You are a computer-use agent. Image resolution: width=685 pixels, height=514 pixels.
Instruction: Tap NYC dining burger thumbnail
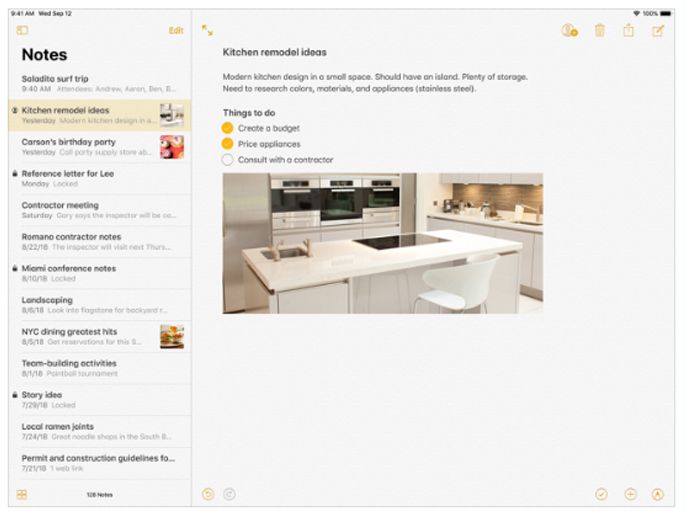click(x=172, y=337)
